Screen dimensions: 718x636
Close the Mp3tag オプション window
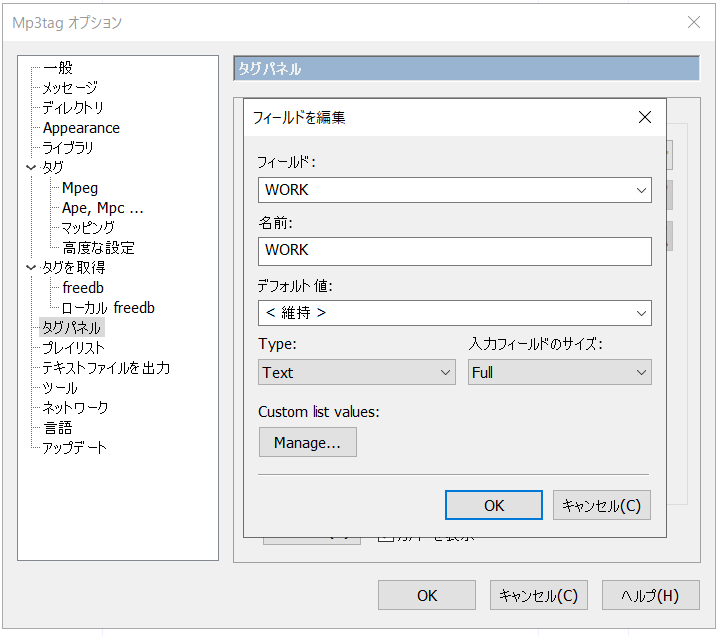pyautogui.click(x=694, y=22)
